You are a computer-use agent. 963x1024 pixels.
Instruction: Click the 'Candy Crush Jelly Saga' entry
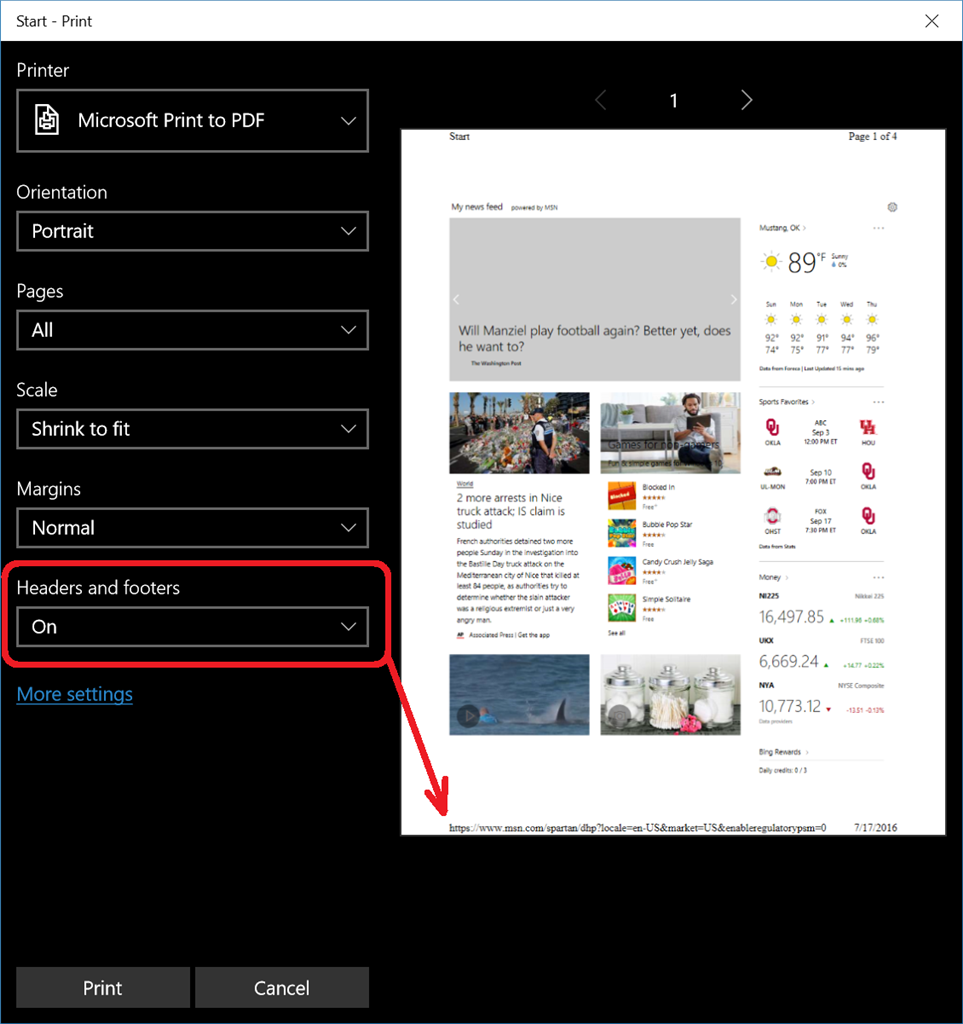[x=678, y=562]
